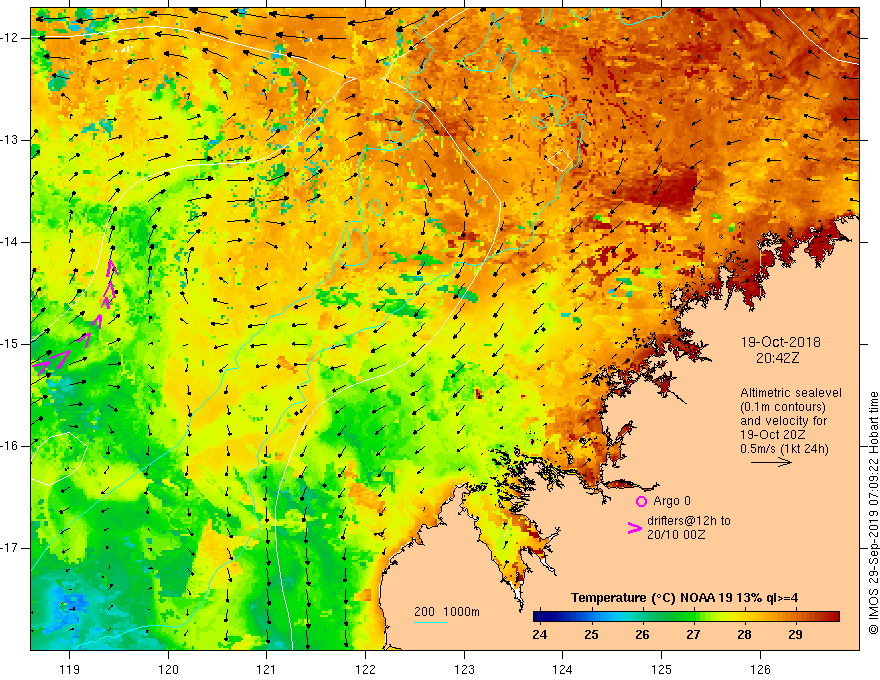The height and width of the screenshot is (680, 880).
Task: Click the temperature color bar
Action: click(686, 617)
